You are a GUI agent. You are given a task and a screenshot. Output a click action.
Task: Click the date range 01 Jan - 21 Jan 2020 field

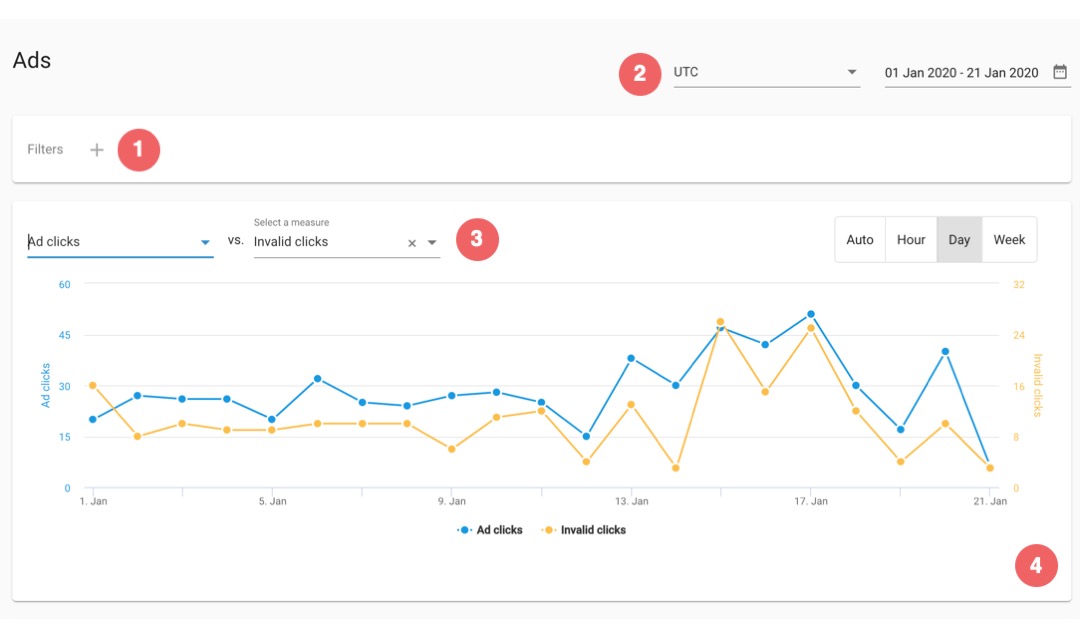(962, 72)
